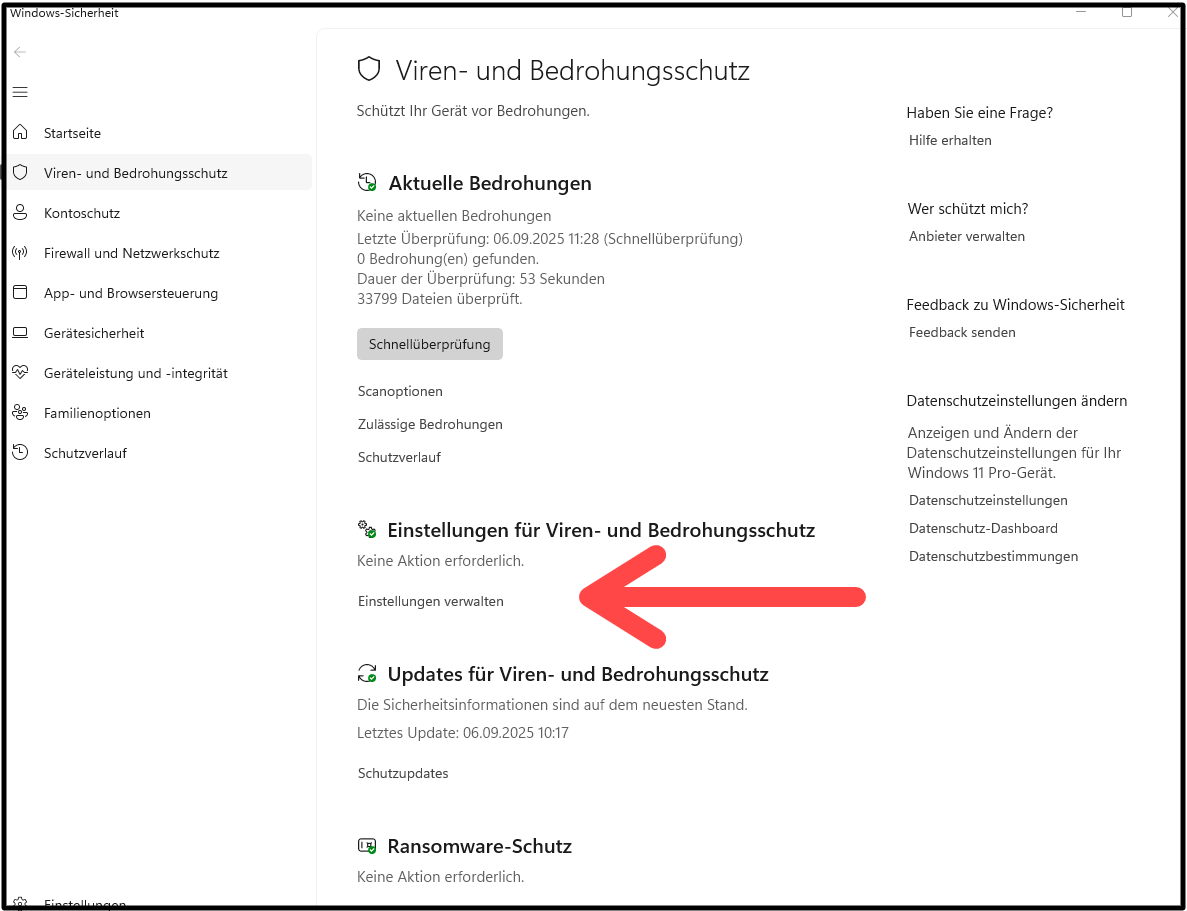The width and height of the screenshot is (1187, 911).
Task: Open Familienoptionen page
Action: coord(160,413)
